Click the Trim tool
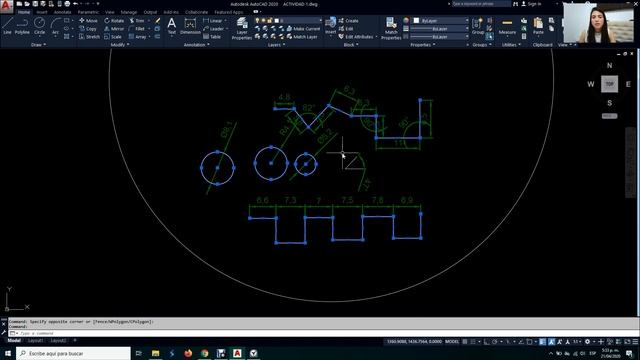This screenshot has width=640, height=360. point(137,20)
